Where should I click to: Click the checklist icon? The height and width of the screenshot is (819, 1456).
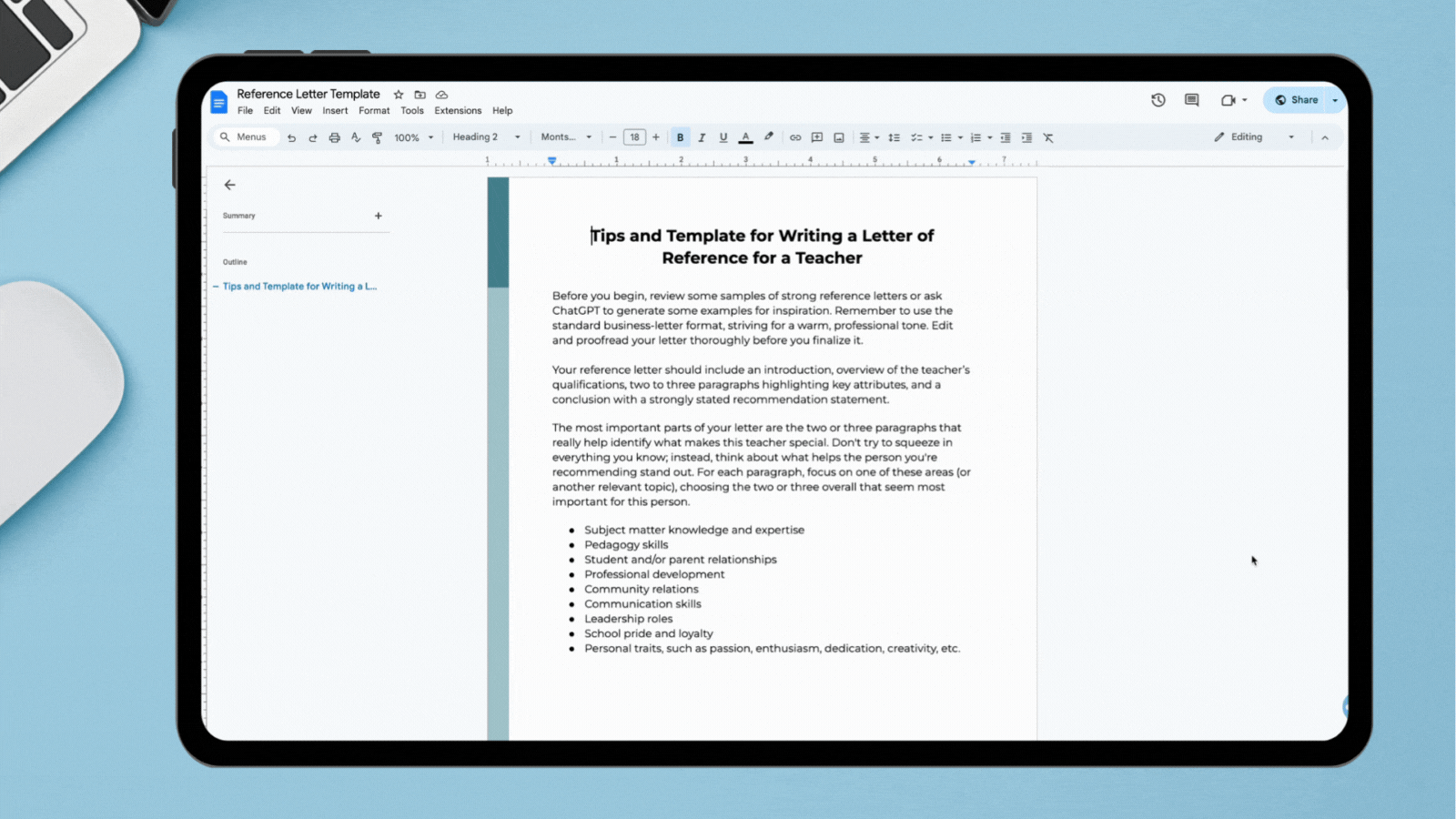click(916, 137)
